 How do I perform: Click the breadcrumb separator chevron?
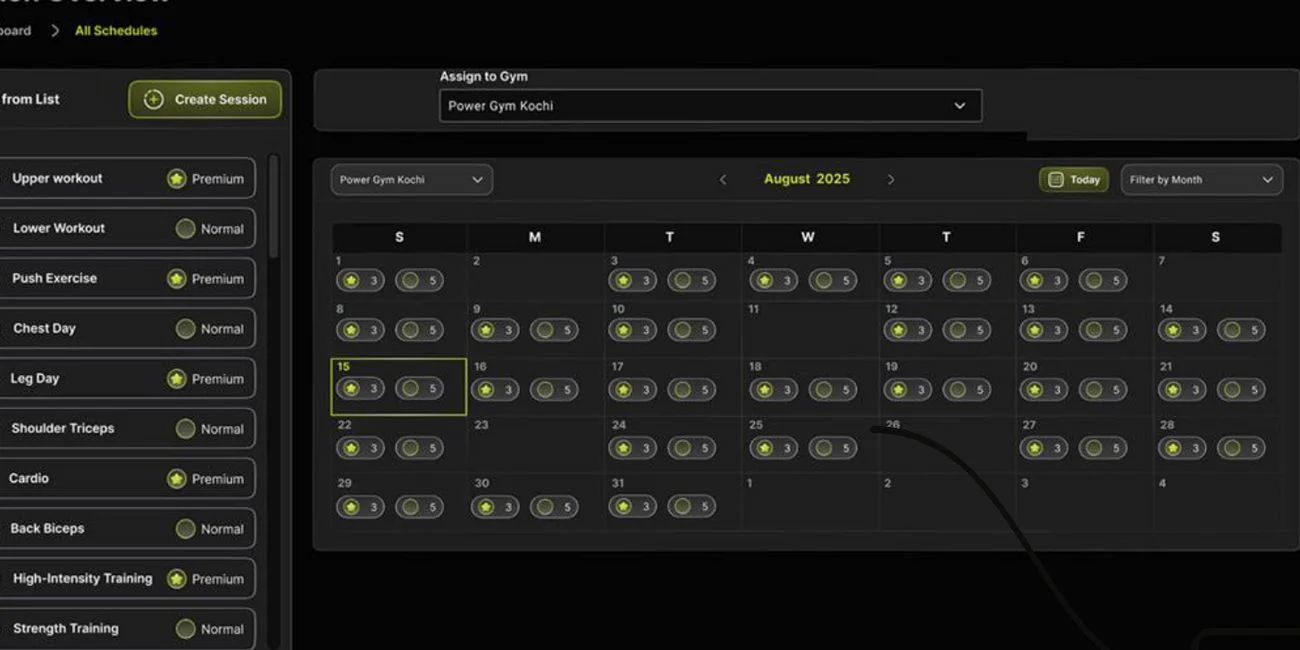pos(55,31)
